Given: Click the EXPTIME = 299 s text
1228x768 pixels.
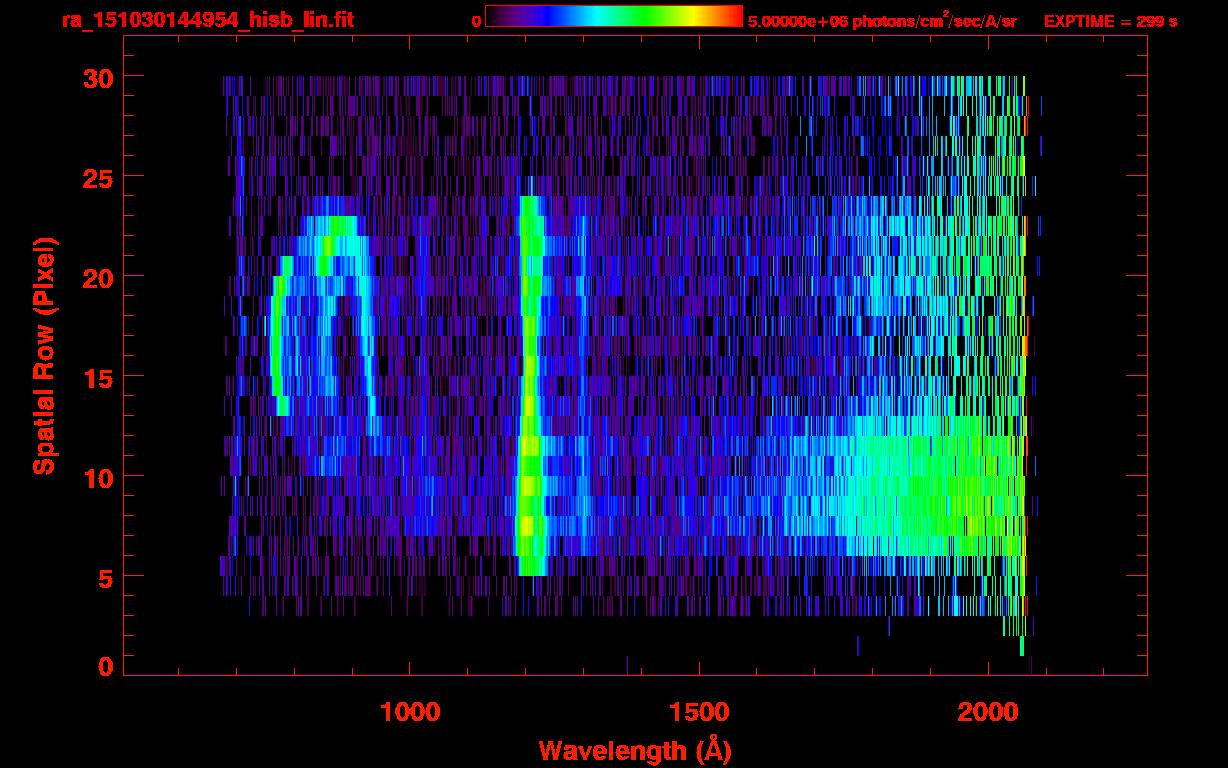Looking at the screenshot, I should pyautogui.click(x=1110, y=21).
